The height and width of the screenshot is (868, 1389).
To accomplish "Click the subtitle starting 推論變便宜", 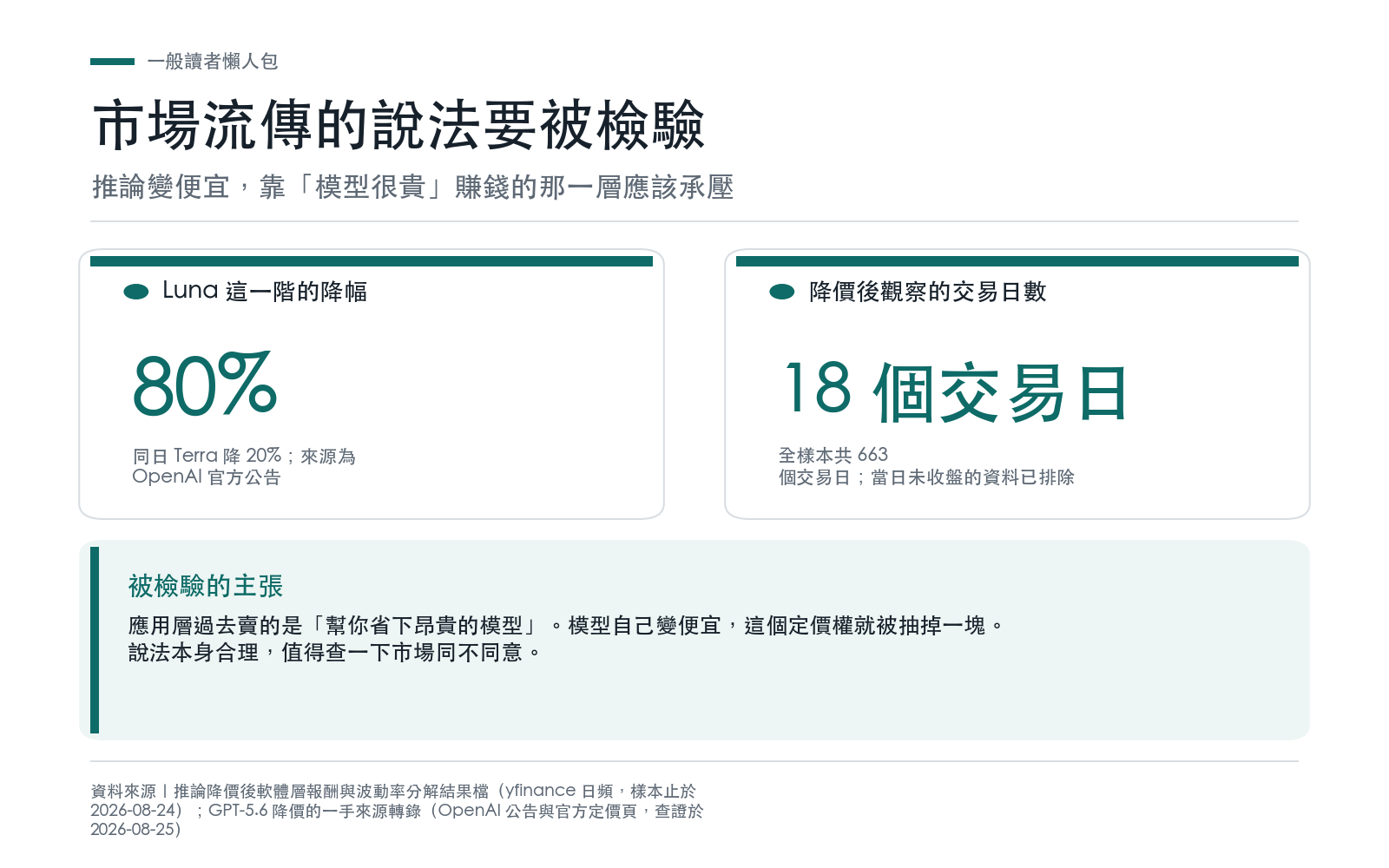I will click(413, 187).
